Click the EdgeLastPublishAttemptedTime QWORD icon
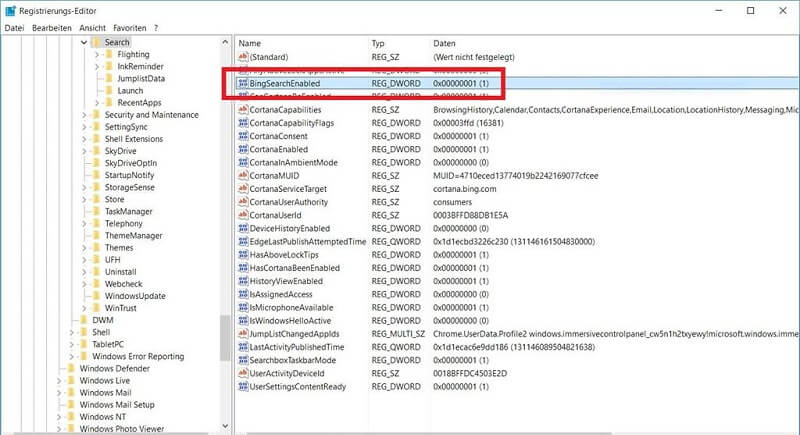Screen dimensions: 800x435 pyautogui.click(x=243, y=241)
